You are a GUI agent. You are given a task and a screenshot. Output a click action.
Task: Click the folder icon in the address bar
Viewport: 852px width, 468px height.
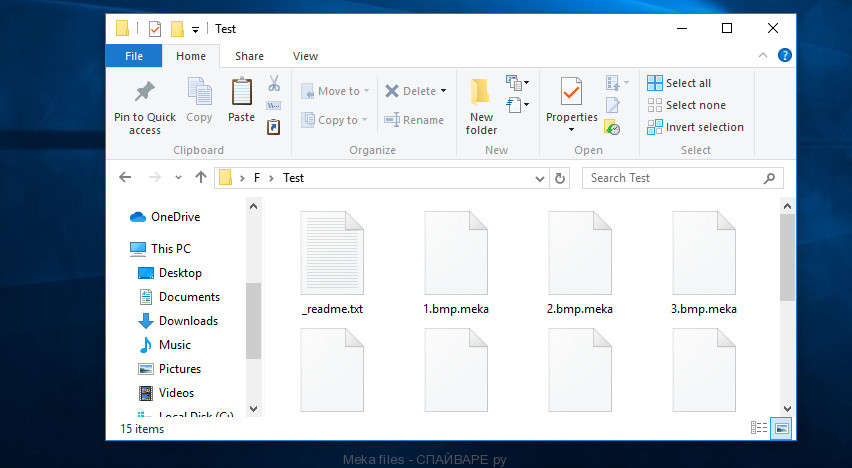tap(225, 177)
